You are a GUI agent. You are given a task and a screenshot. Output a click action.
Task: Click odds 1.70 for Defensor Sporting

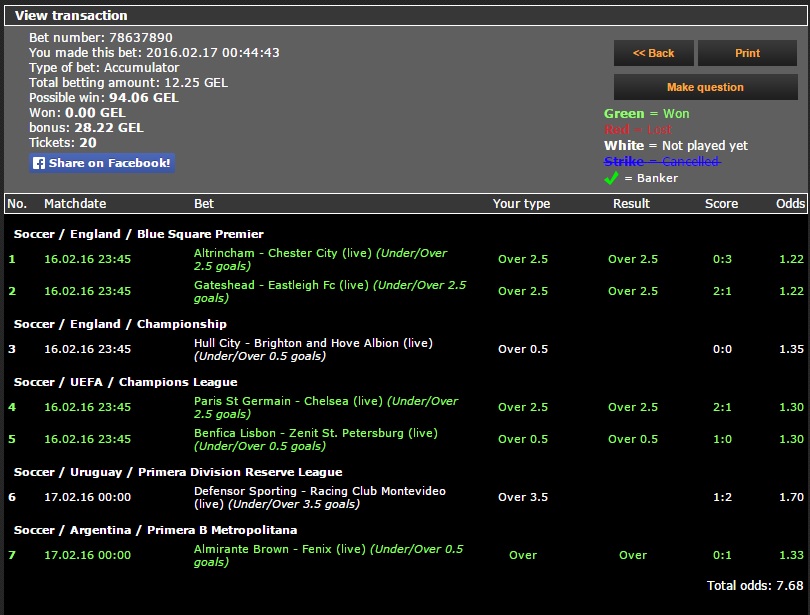tap(791, 497)
